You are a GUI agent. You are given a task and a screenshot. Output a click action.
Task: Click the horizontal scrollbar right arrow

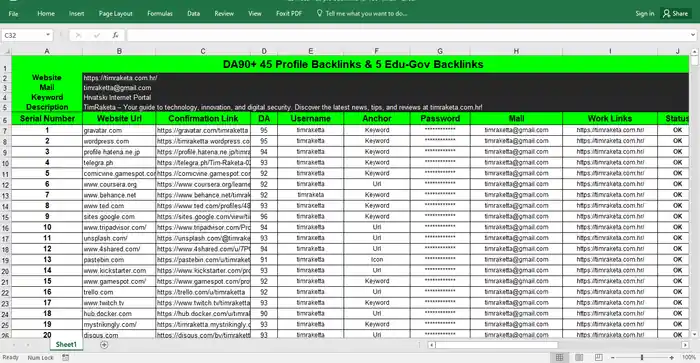point(685,345)
